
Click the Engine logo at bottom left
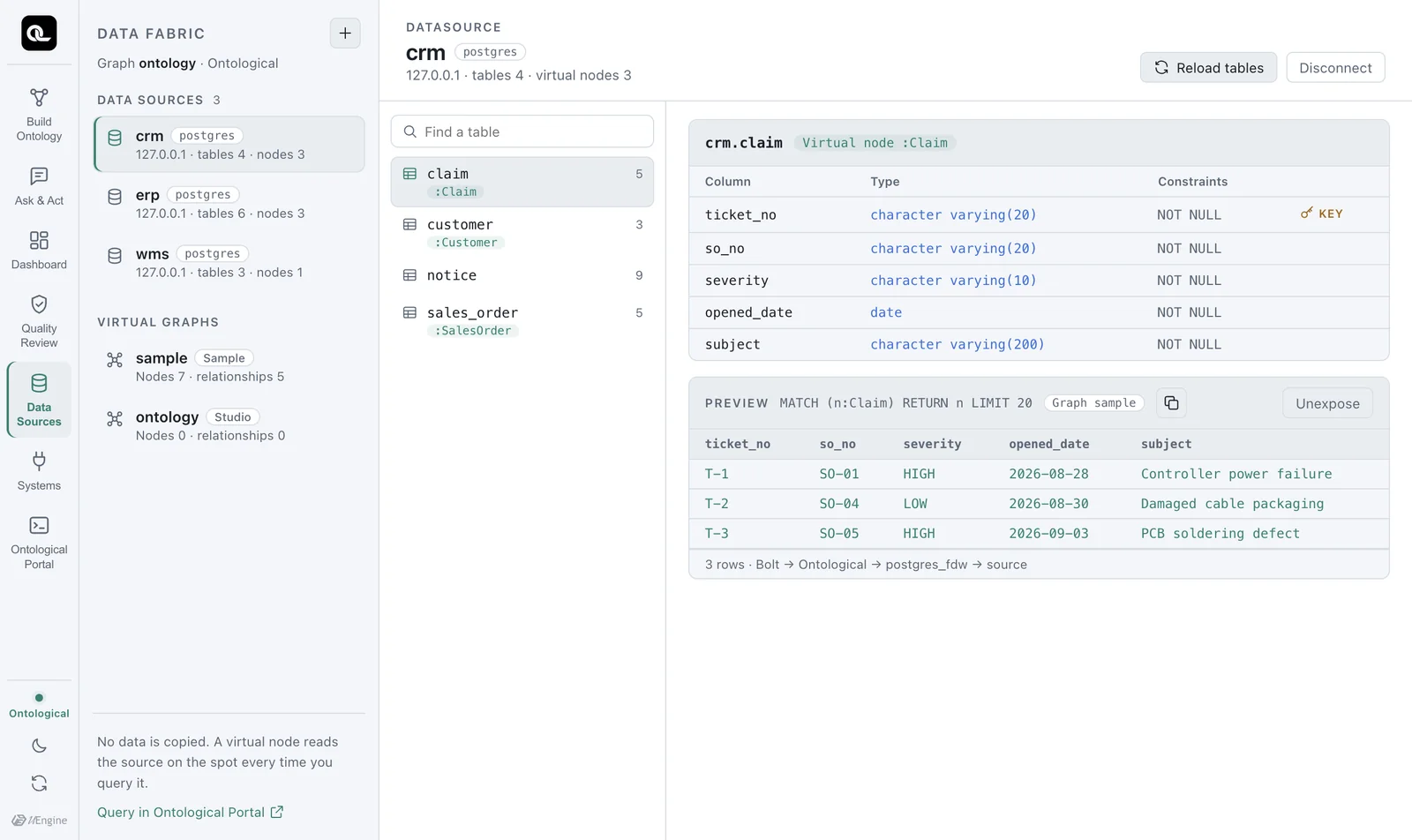point(39,820)
